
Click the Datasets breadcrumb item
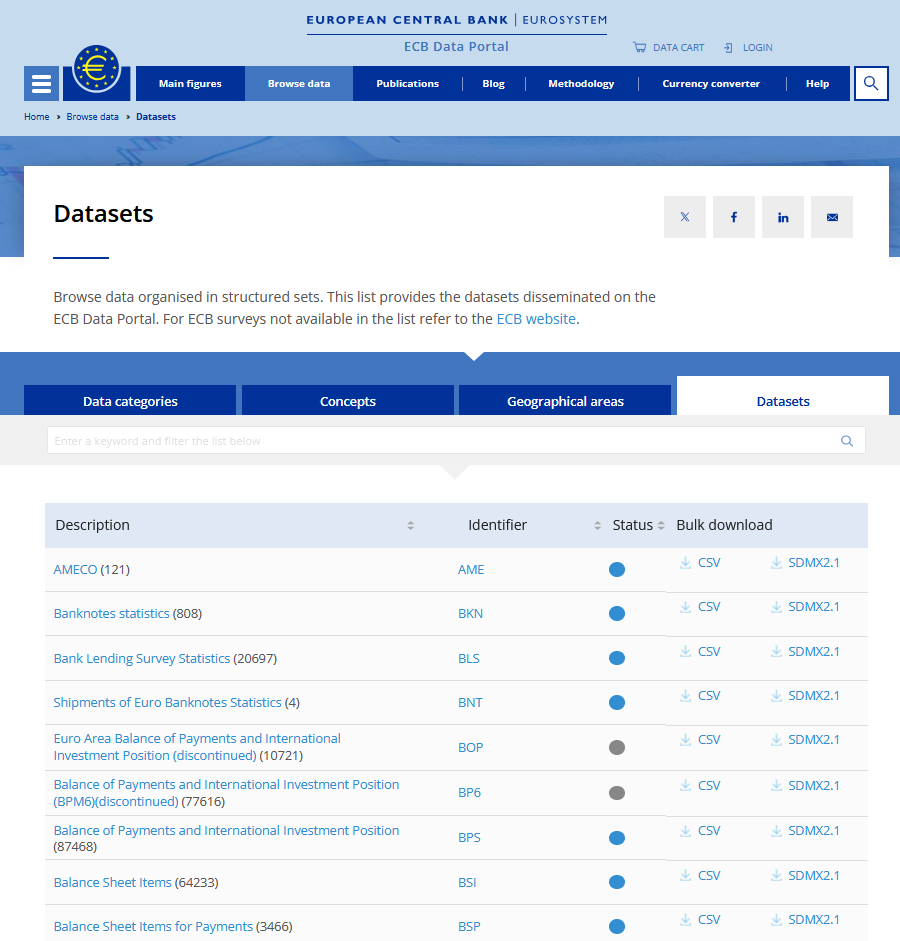(x=156, y=116)
